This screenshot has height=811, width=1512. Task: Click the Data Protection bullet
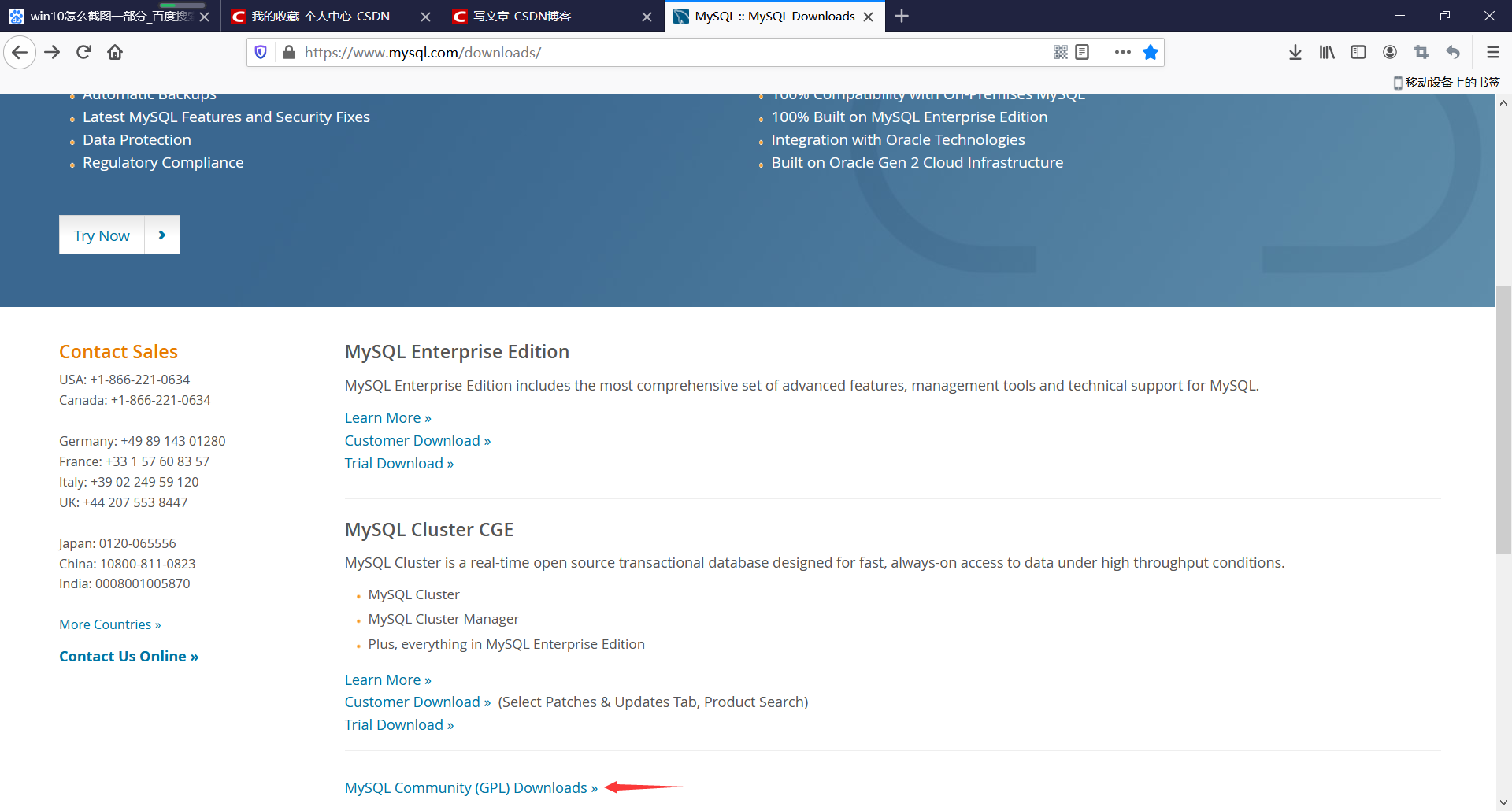pyautogui.click(x=137, y=140)
